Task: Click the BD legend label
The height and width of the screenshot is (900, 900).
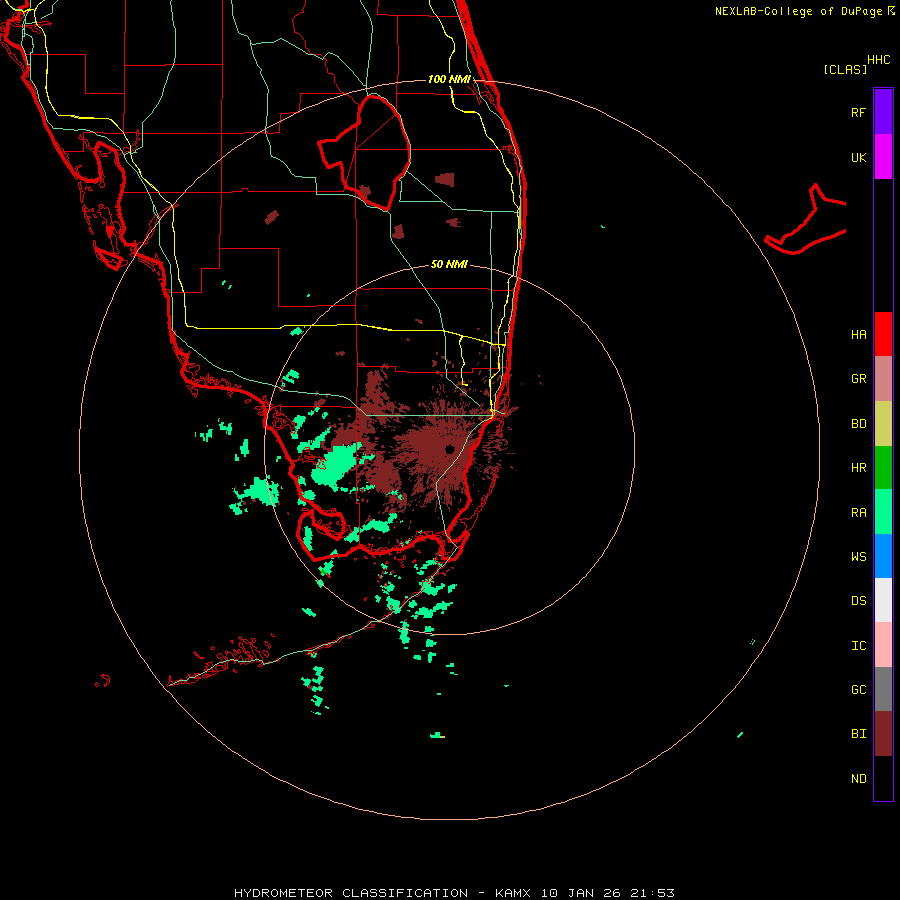Action: click(x=858, y=424)
